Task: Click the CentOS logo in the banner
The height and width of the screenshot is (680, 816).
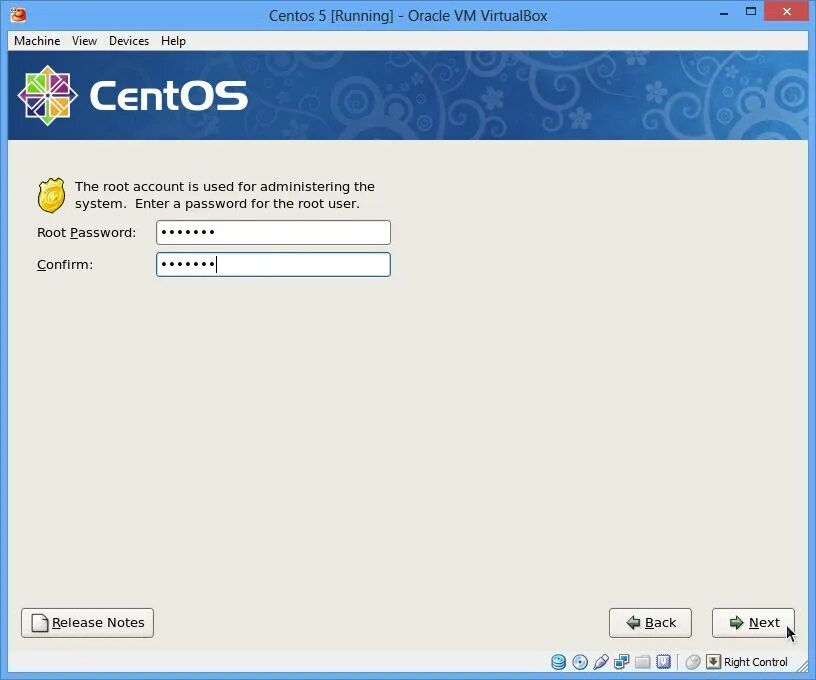Action: coord(133,96)
